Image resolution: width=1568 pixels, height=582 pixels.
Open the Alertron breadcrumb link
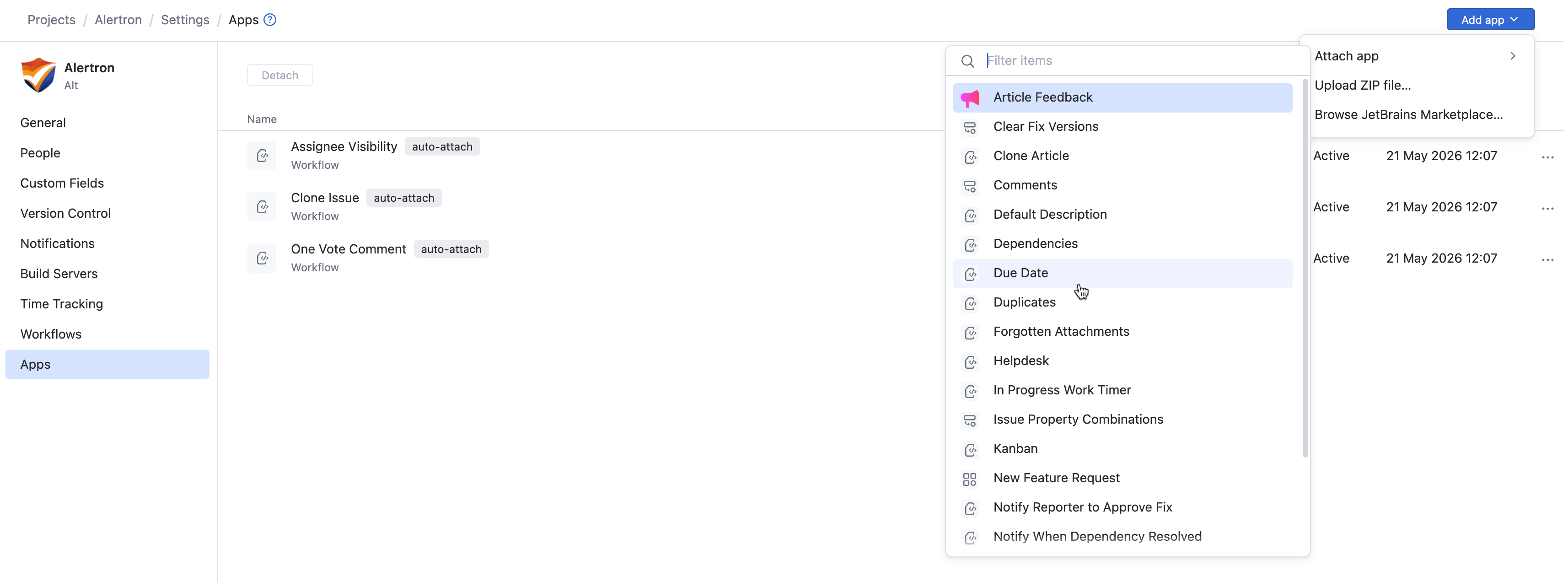click(118, 20)
